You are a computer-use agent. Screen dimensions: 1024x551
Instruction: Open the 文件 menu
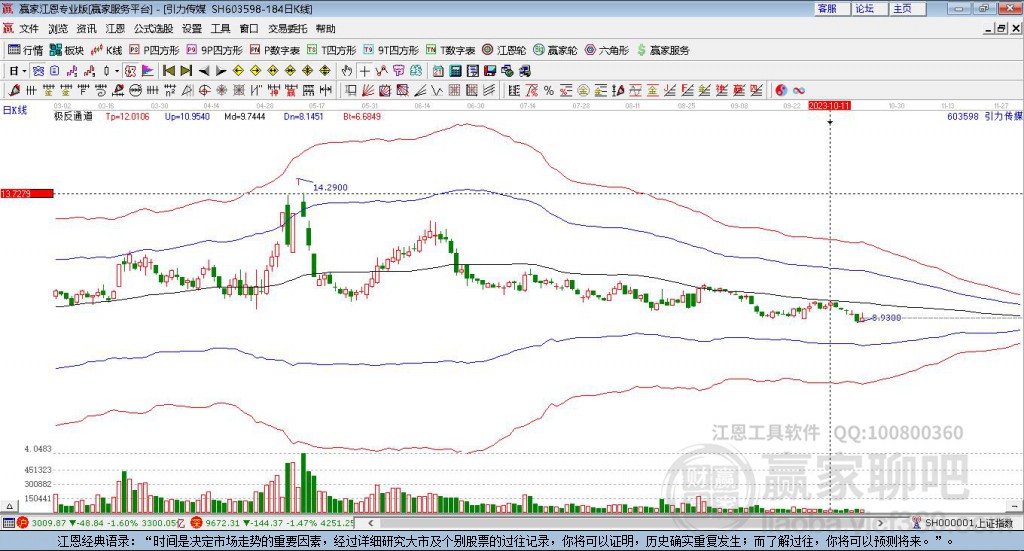29,29
